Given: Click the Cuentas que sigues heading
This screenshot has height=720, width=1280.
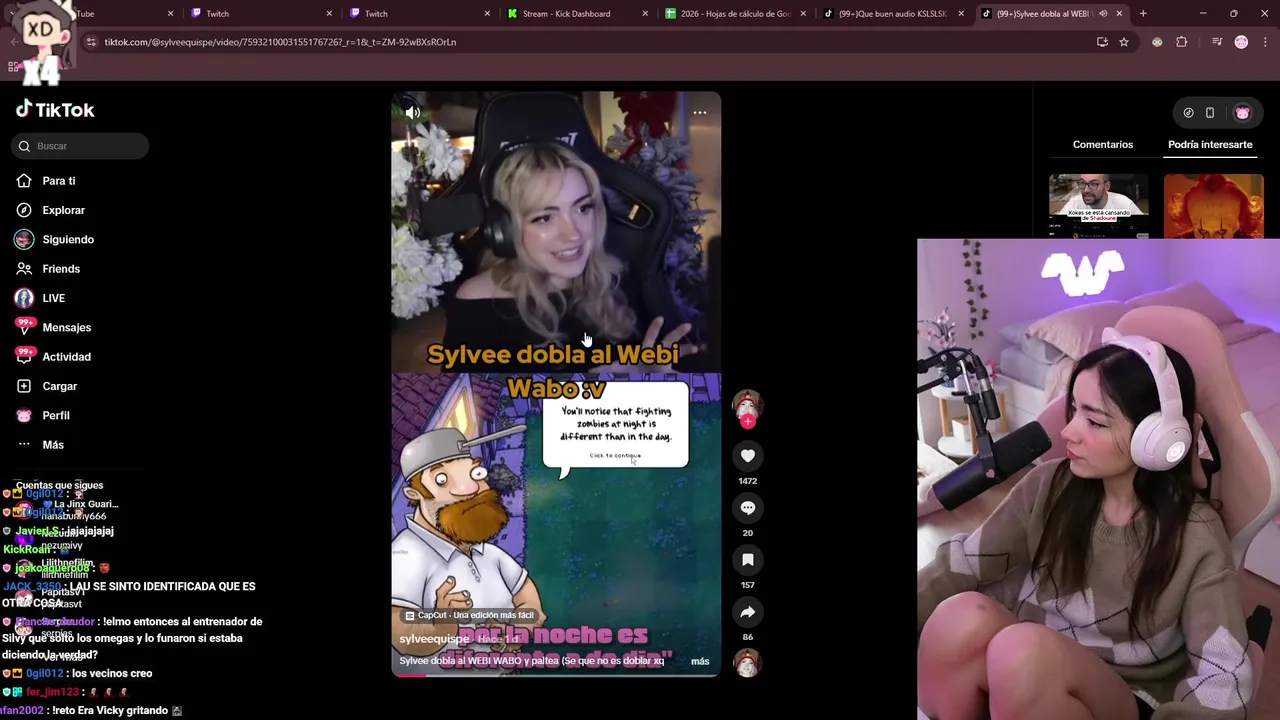Looking at the screenshot, I should [59, 486].
